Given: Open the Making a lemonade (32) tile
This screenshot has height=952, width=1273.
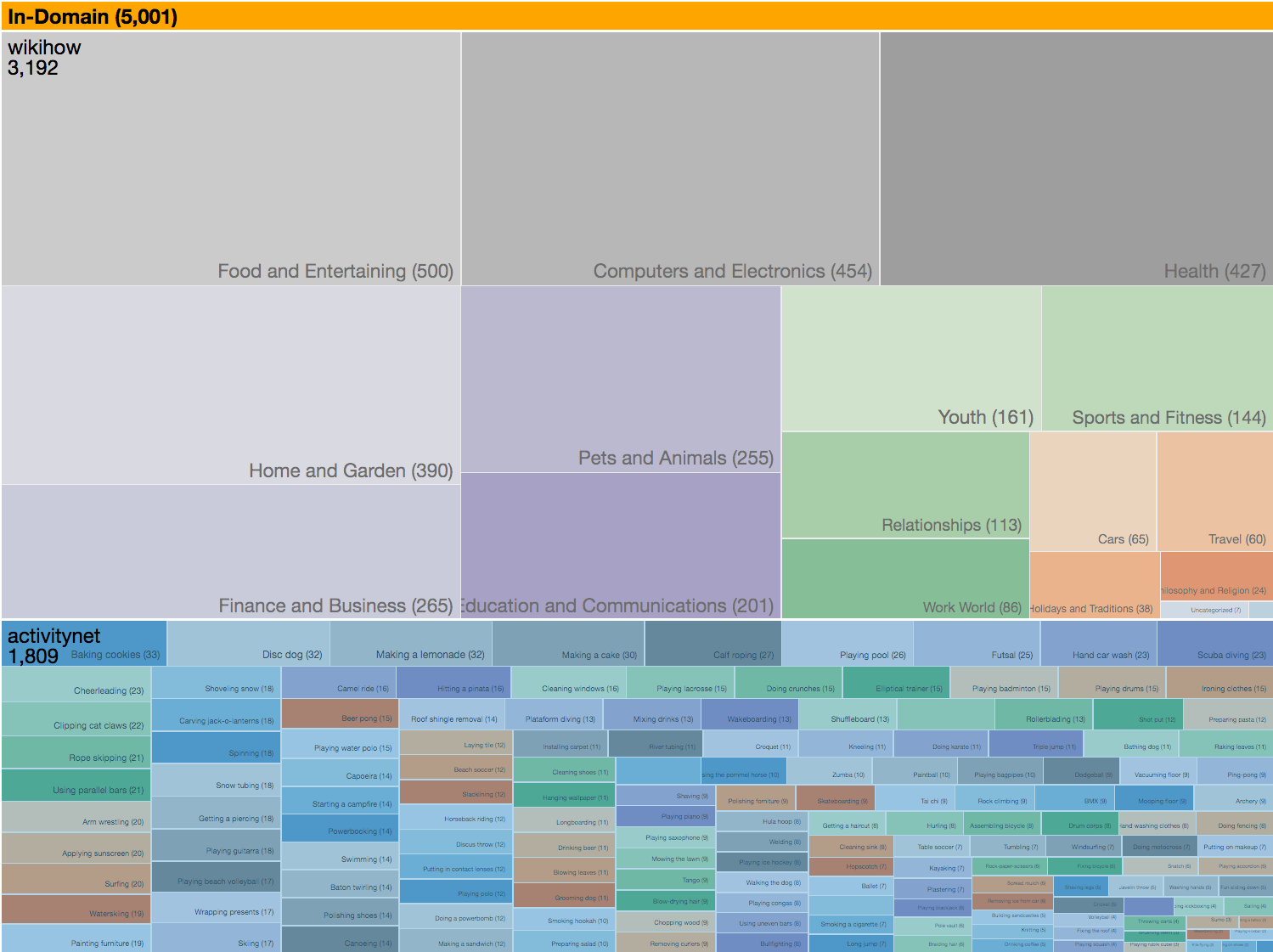Looking at the screenshot, I should pos(411,644).
